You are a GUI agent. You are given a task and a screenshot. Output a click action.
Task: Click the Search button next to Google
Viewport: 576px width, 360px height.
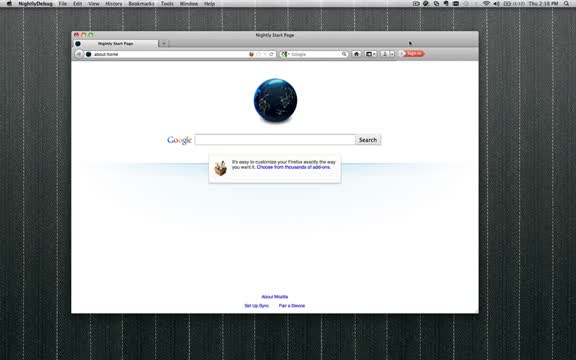coord(368,140)
